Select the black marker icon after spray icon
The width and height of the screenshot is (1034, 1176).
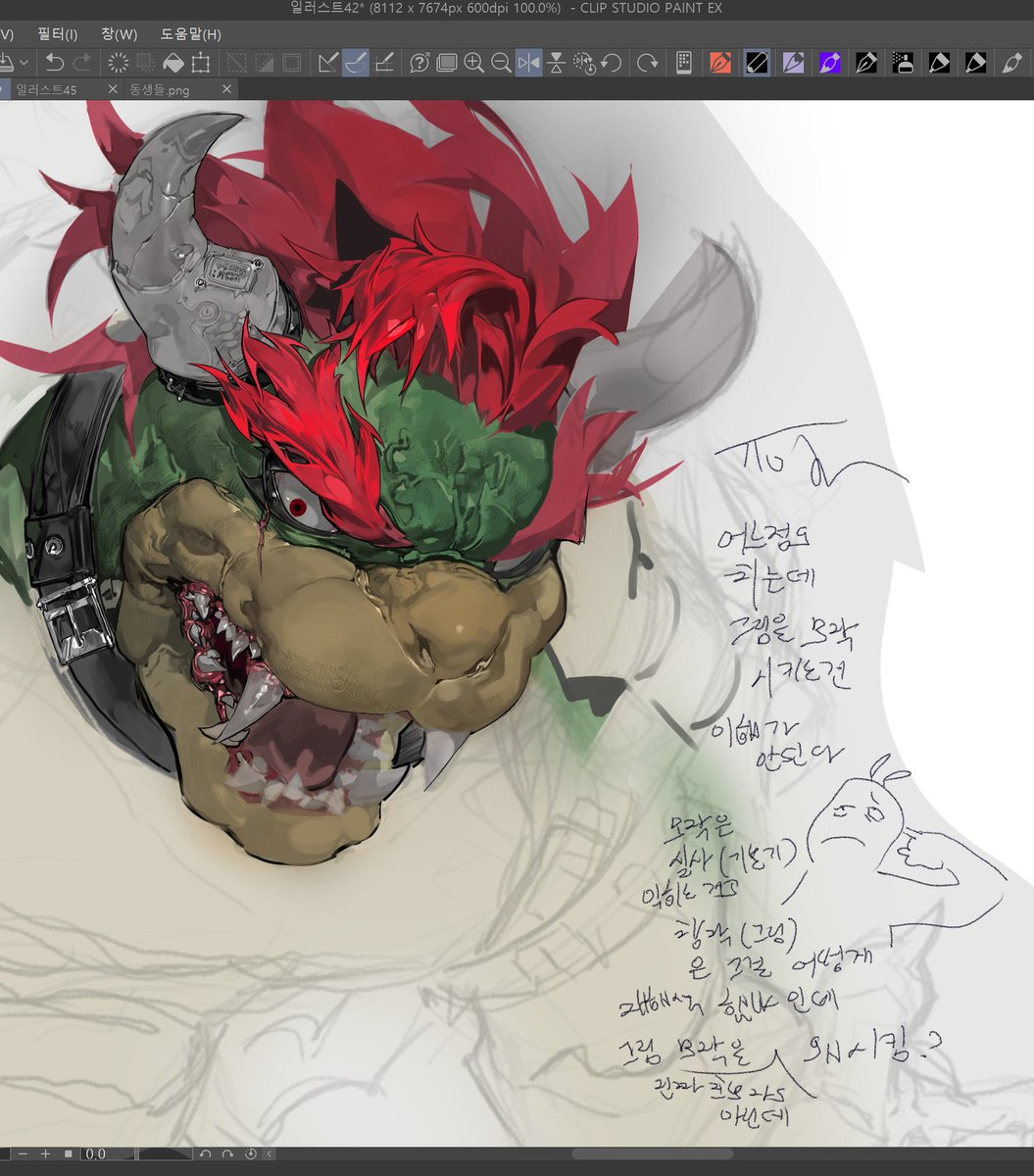939,63
